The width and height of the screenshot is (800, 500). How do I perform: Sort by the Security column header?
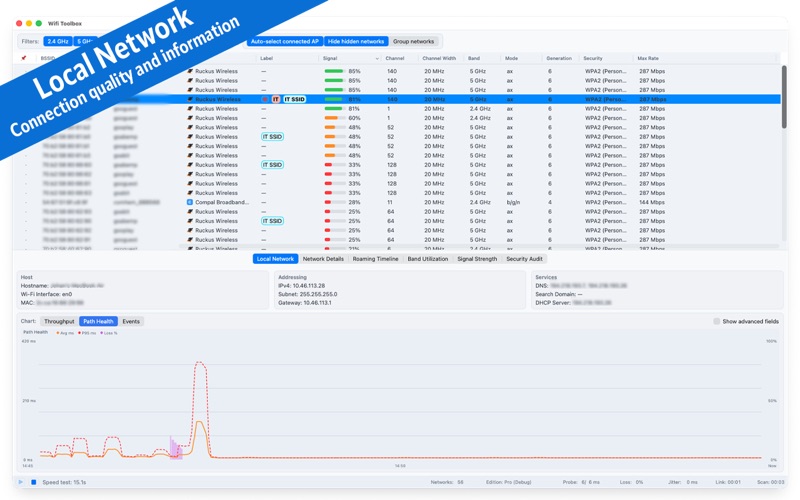593,59
